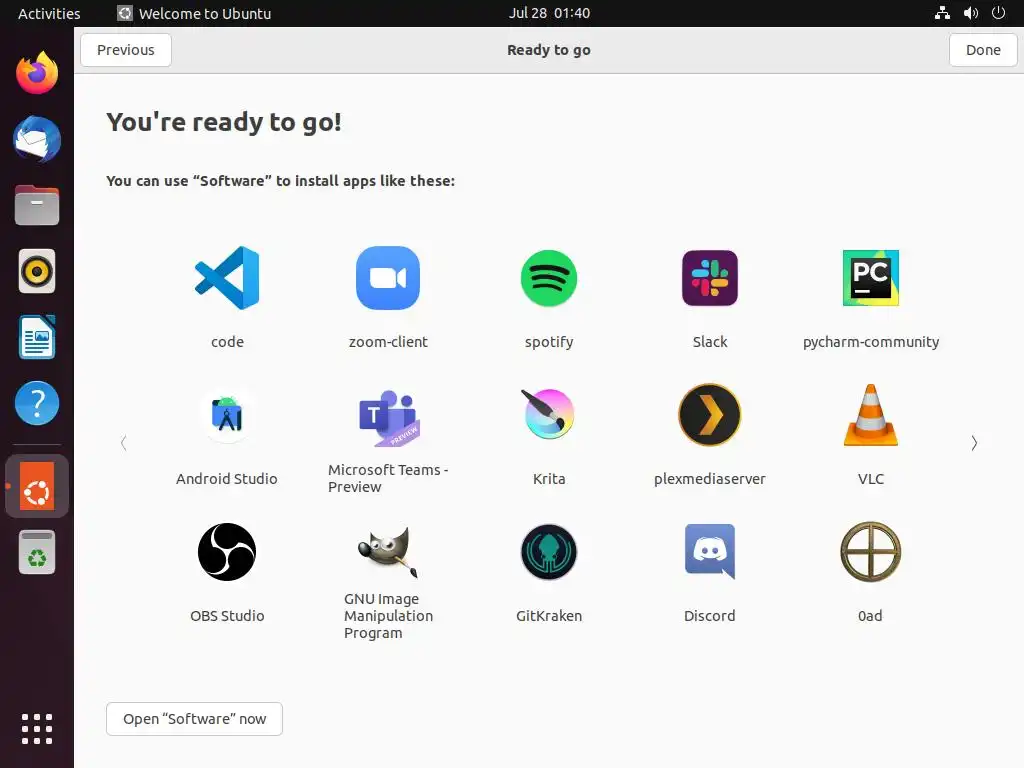Click the "Discord" label text
This screenshot has height=768, width=1024.
coord(710,616)
